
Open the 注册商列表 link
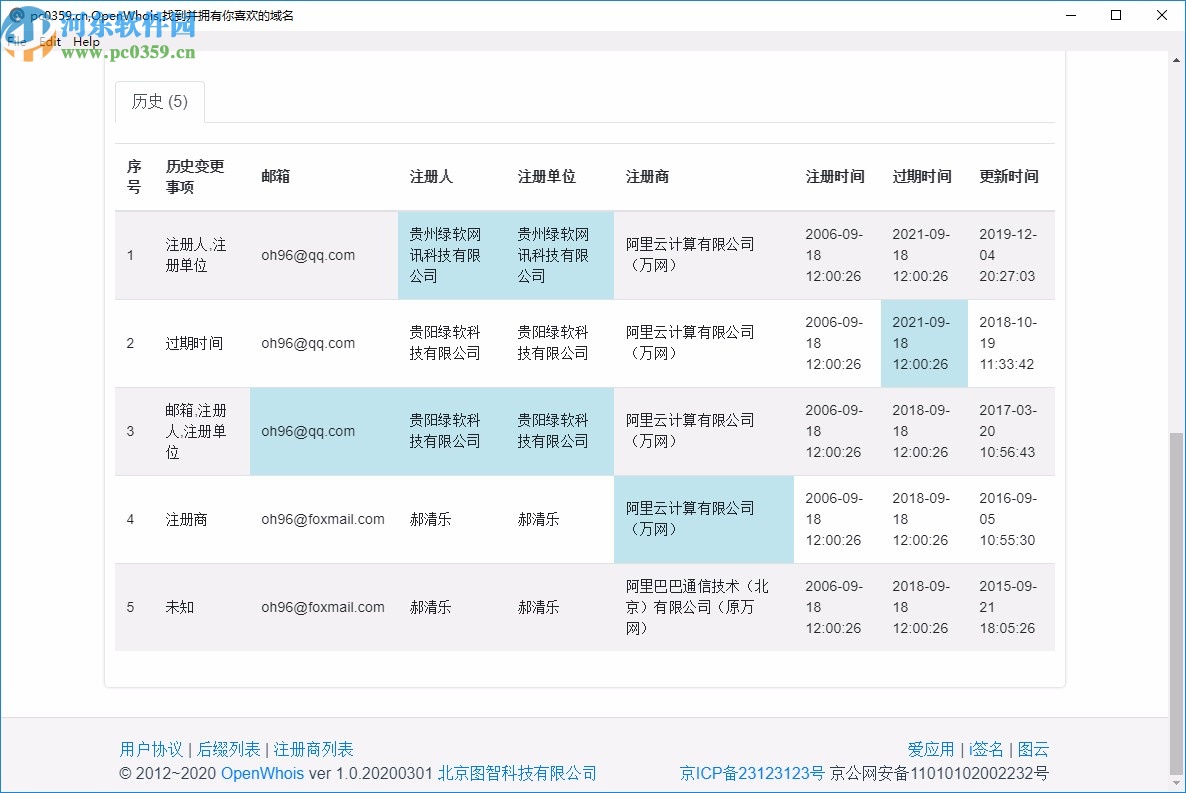pos(310,748)
